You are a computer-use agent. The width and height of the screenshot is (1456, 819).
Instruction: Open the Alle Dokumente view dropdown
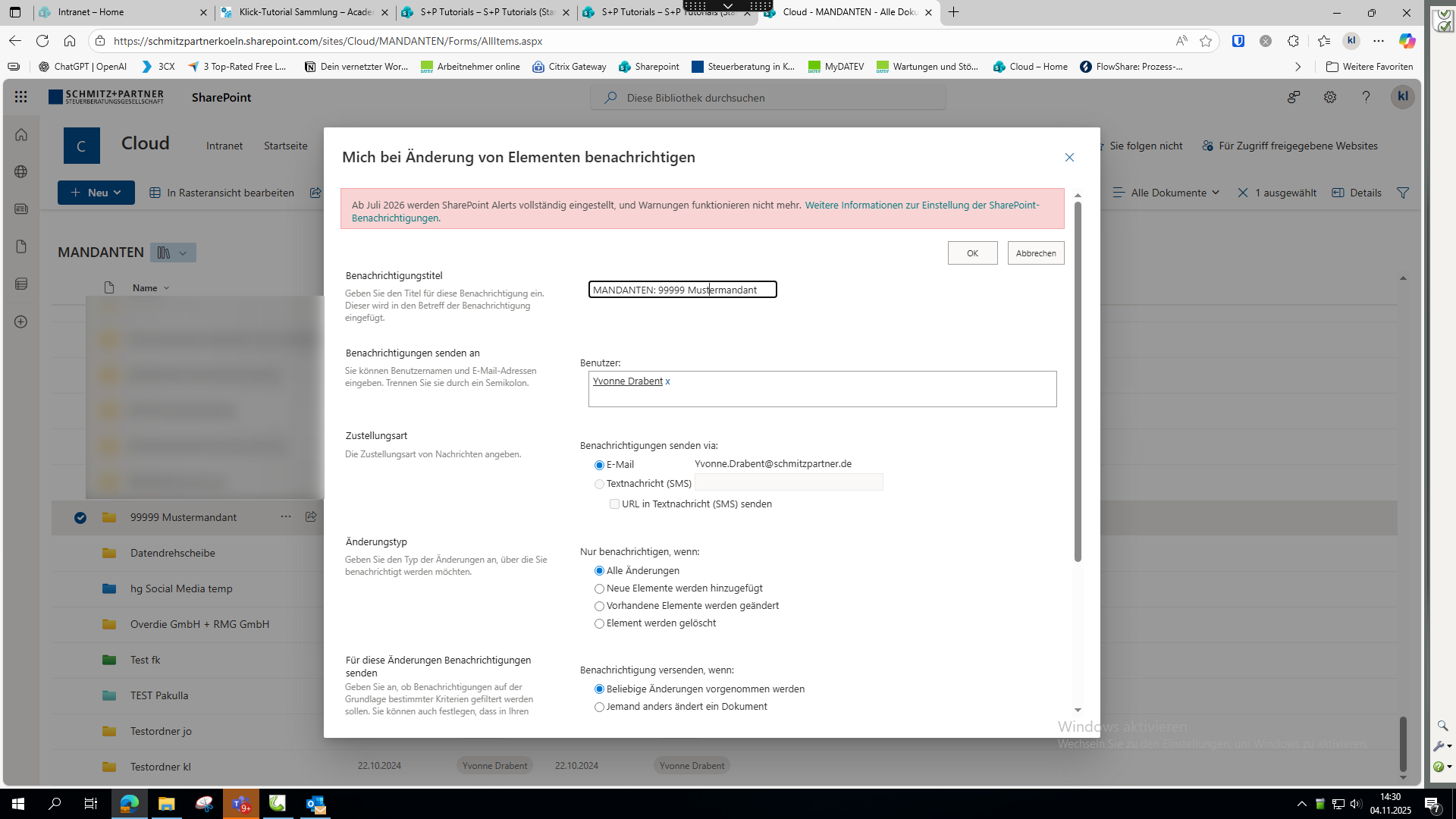tap(1168, 193)
